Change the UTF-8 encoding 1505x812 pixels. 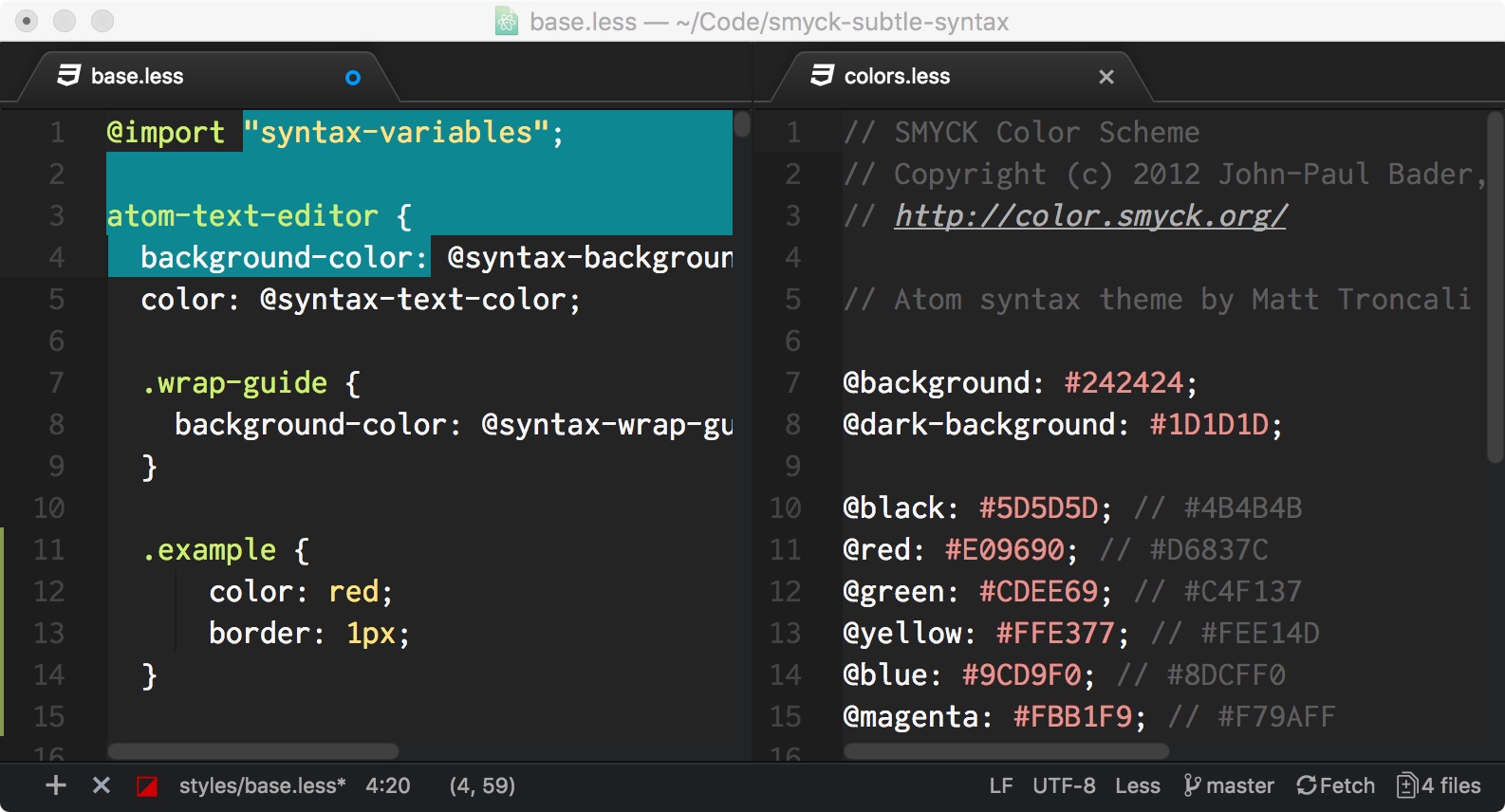pos(1064,785)
